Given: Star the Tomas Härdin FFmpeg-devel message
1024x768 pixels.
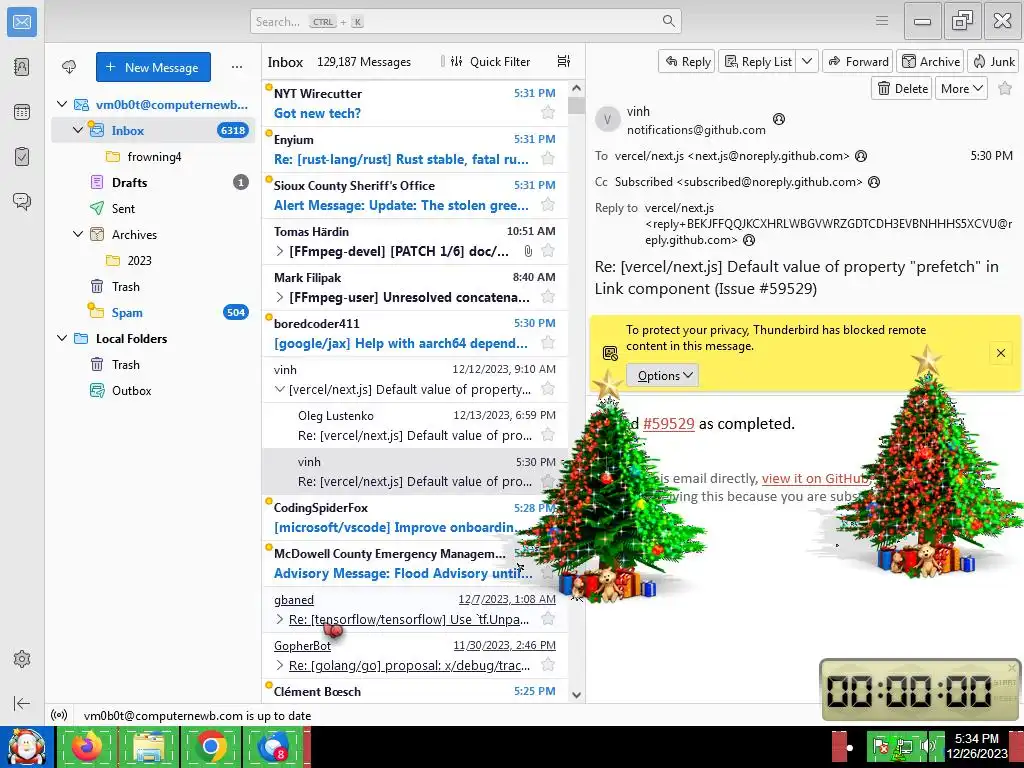Looking at the screenshot, I should 548,251.
